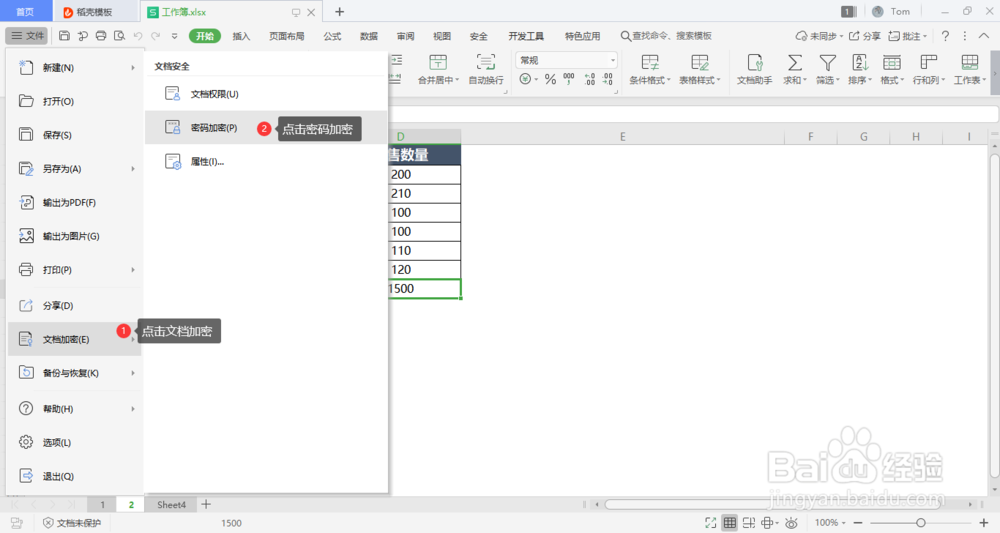Click 文档权限(U) in submenu
This screenshot has width=1000, height=533.
266,94
